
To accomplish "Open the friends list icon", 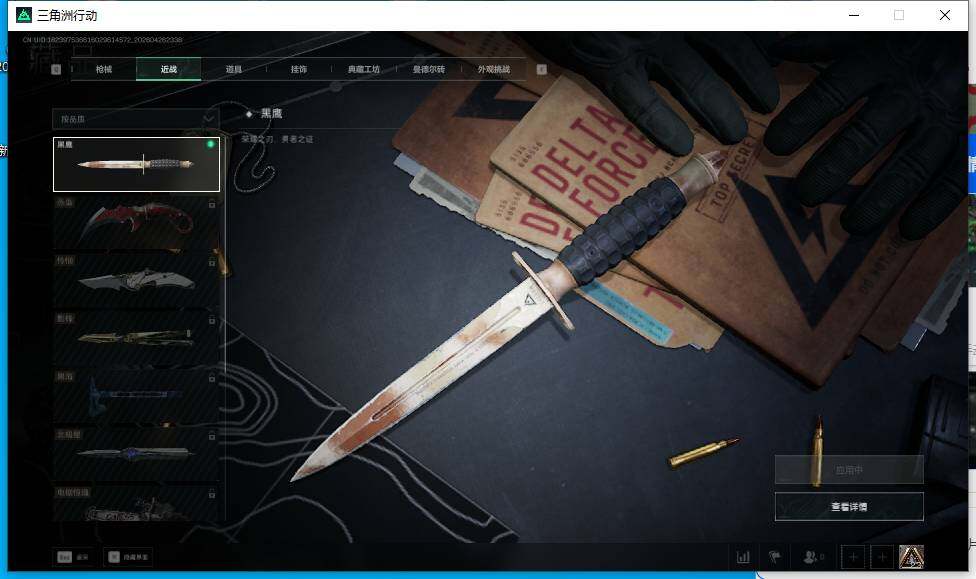I will coord(813,557).
